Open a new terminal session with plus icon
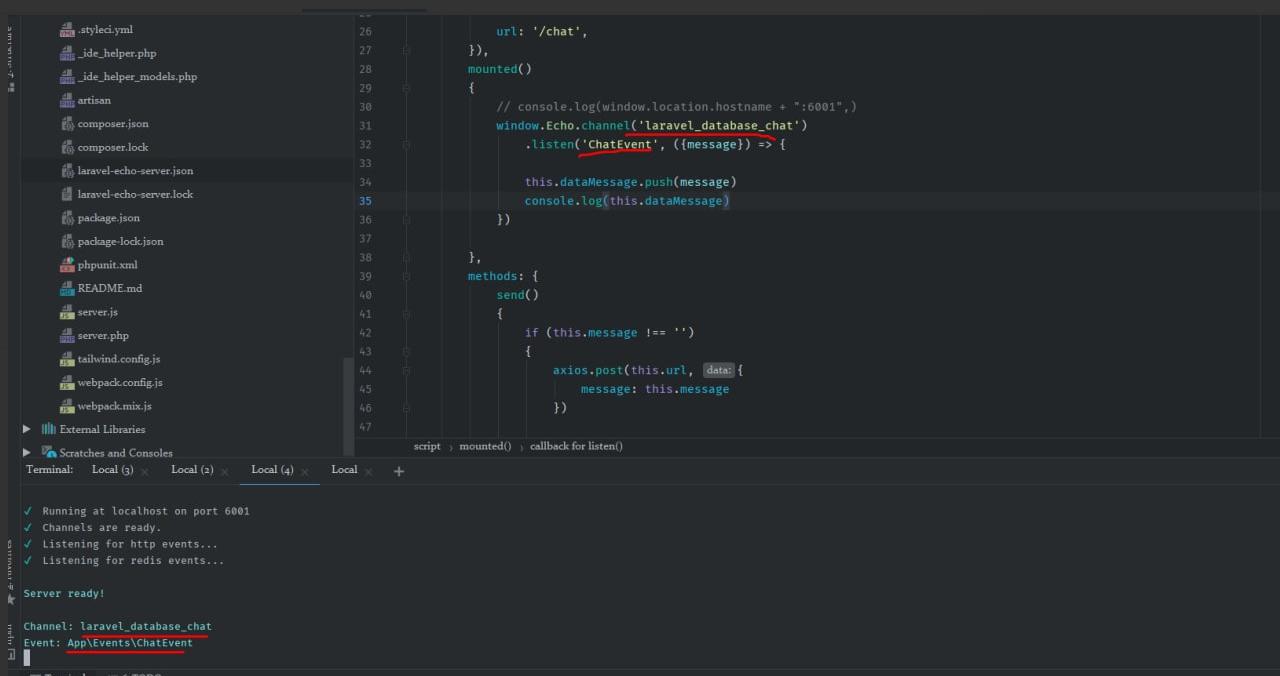 399,471
